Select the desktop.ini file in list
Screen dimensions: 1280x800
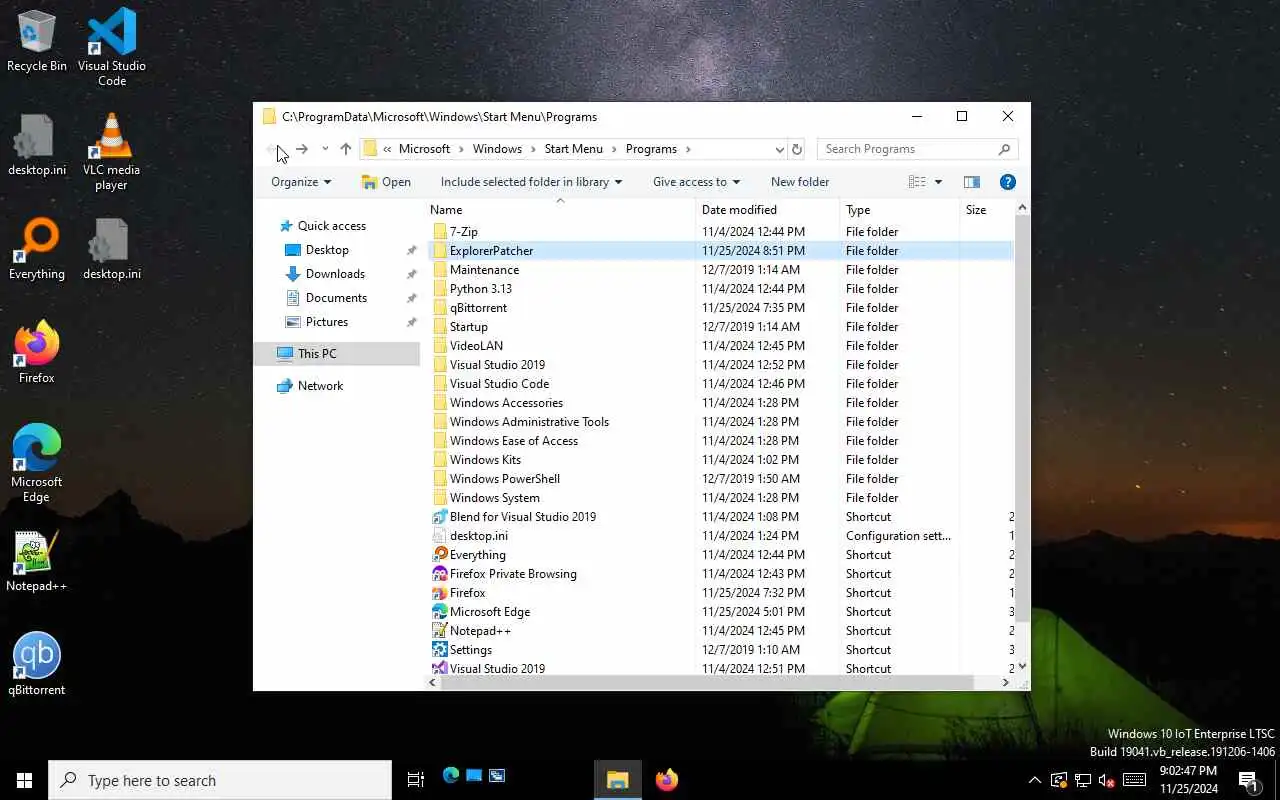(478, 536)
